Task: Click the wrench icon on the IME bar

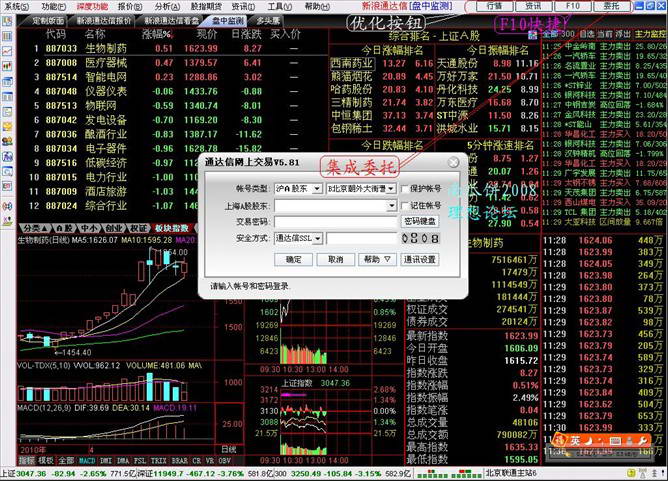Action: click(642, 441)
